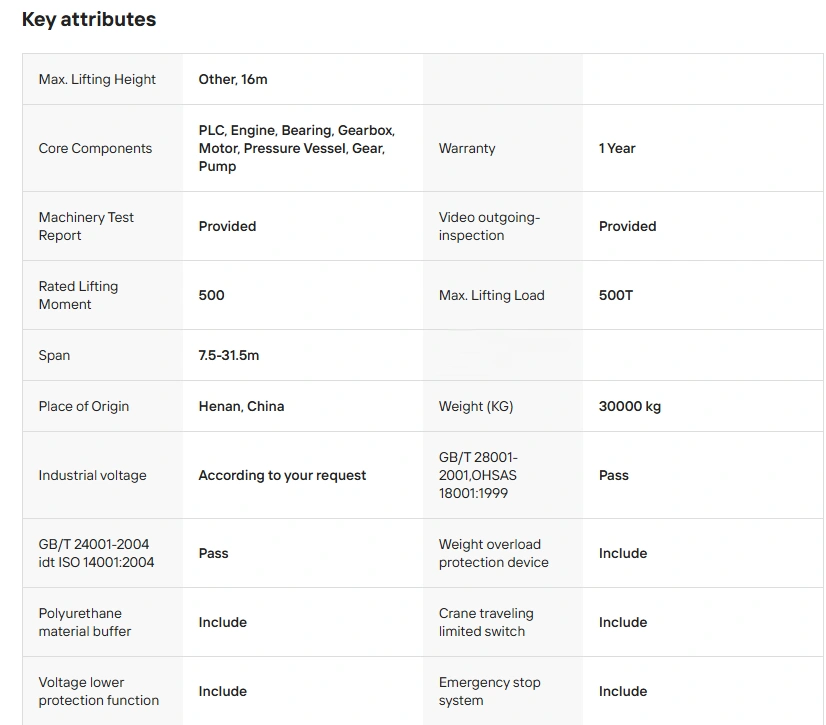
Task: Click the "Core Components" attribute label
Action: coord(95,148)
